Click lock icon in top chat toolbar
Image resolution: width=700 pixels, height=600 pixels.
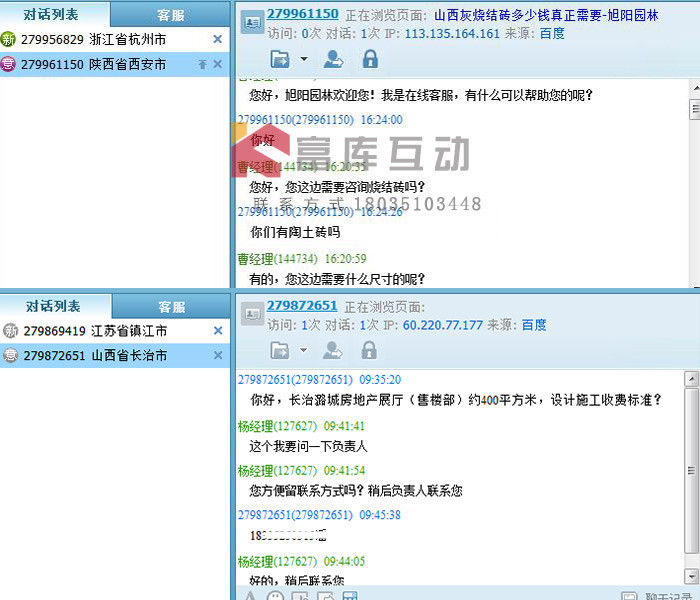370,58
